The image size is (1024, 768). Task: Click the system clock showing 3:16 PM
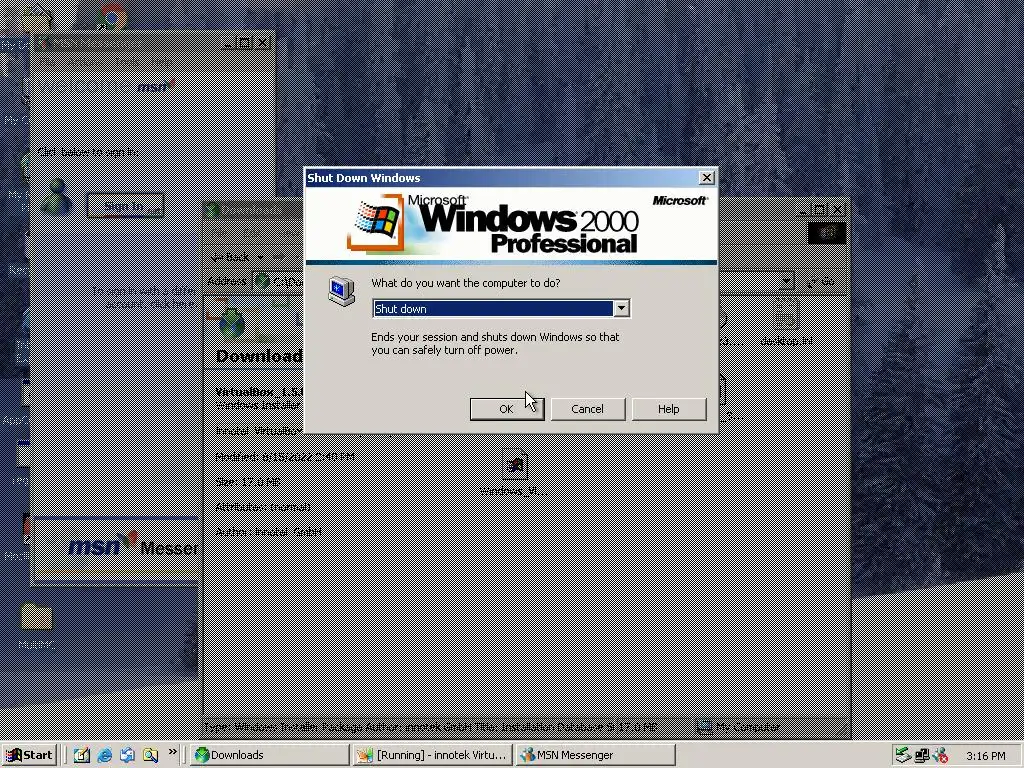(986, 756)
